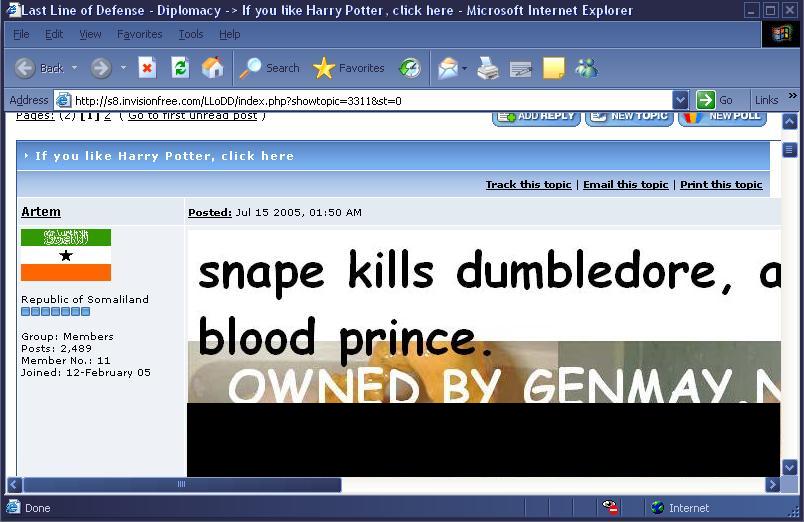Click the 'Republic of Somaliland' text

(85, 299)
